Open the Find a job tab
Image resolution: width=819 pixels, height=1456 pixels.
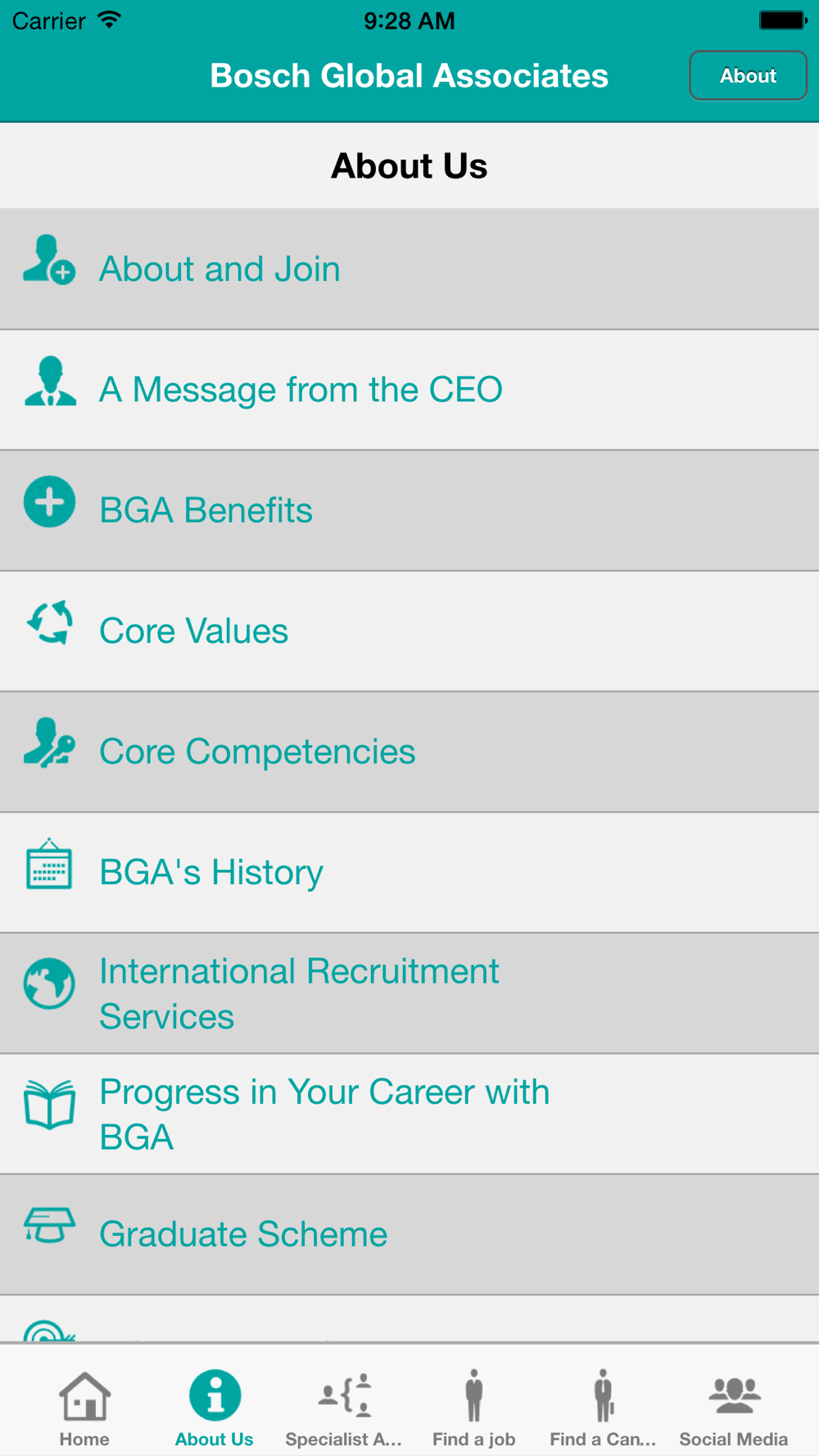[474, 1409]
